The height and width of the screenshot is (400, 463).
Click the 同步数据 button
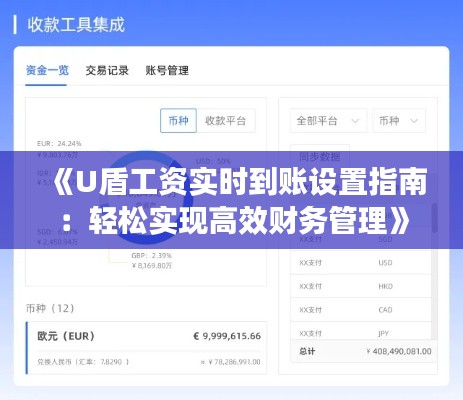click(x=320, y=156)
